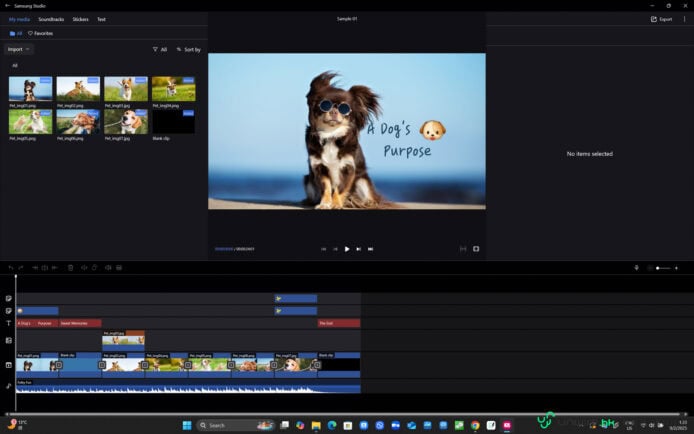Viewport: 694px width, 434px height.
Task: Select the Pet_img01.jpg thumbnail in media library
Action: [30, 89]
